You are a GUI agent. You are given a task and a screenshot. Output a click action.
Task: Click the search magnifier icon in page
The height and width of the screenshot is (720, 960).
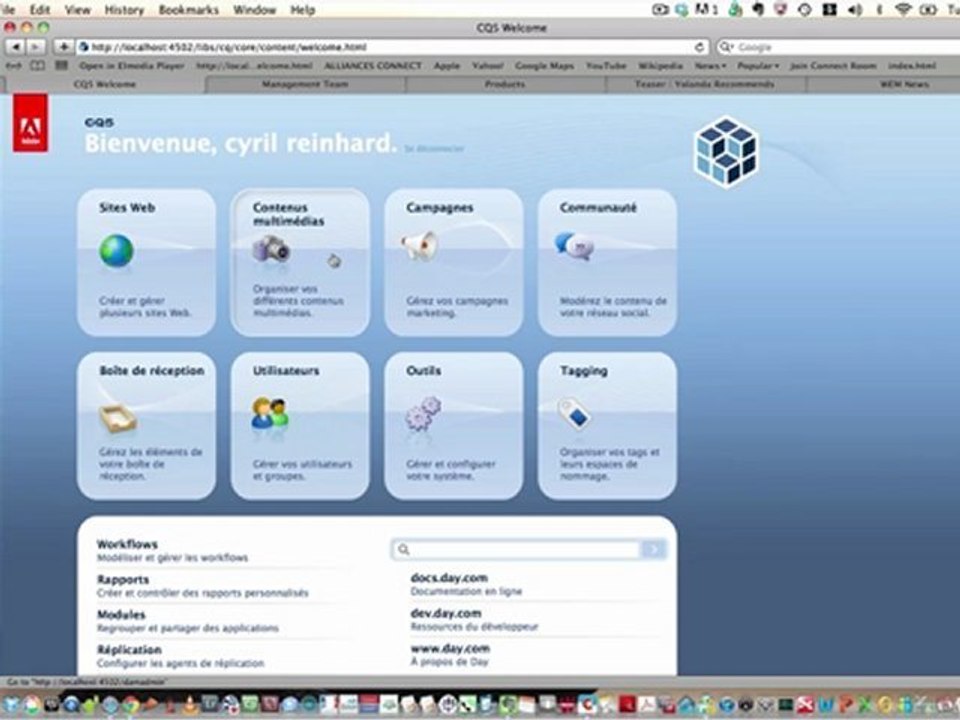point(403,549)
